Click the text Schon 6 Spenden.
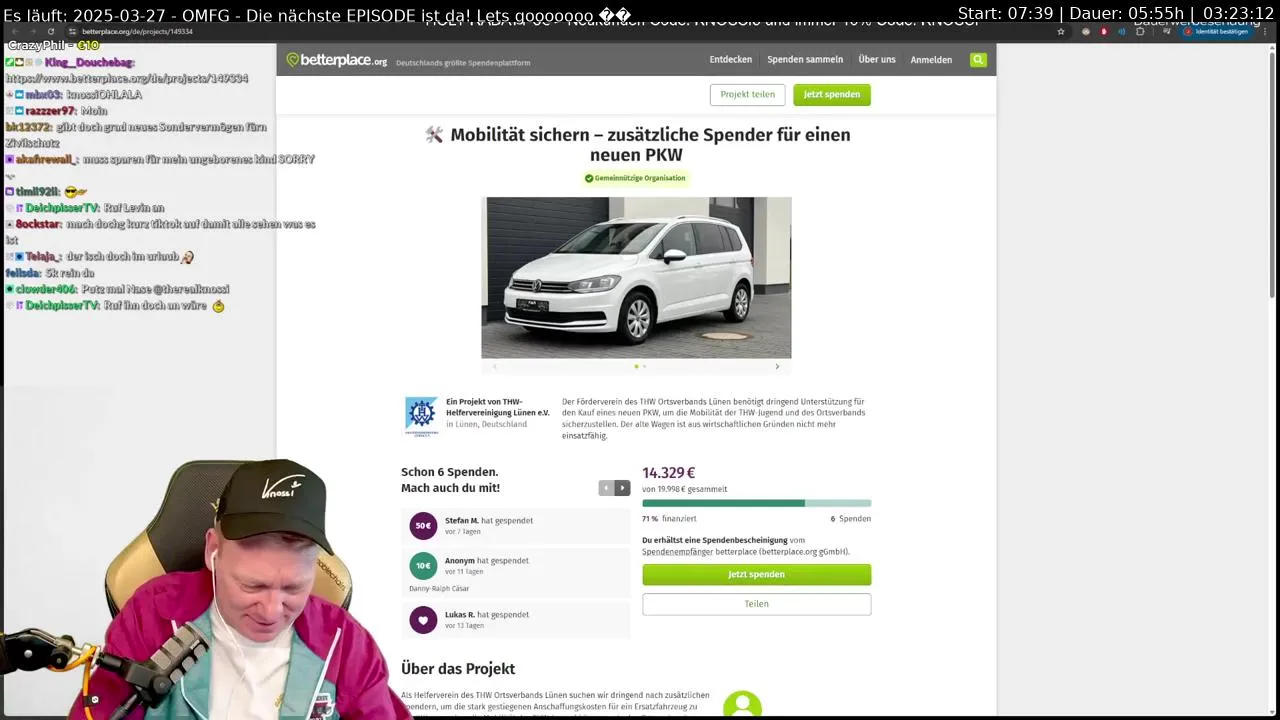This screenshot has width=1280, height=720. click(449, 472)
